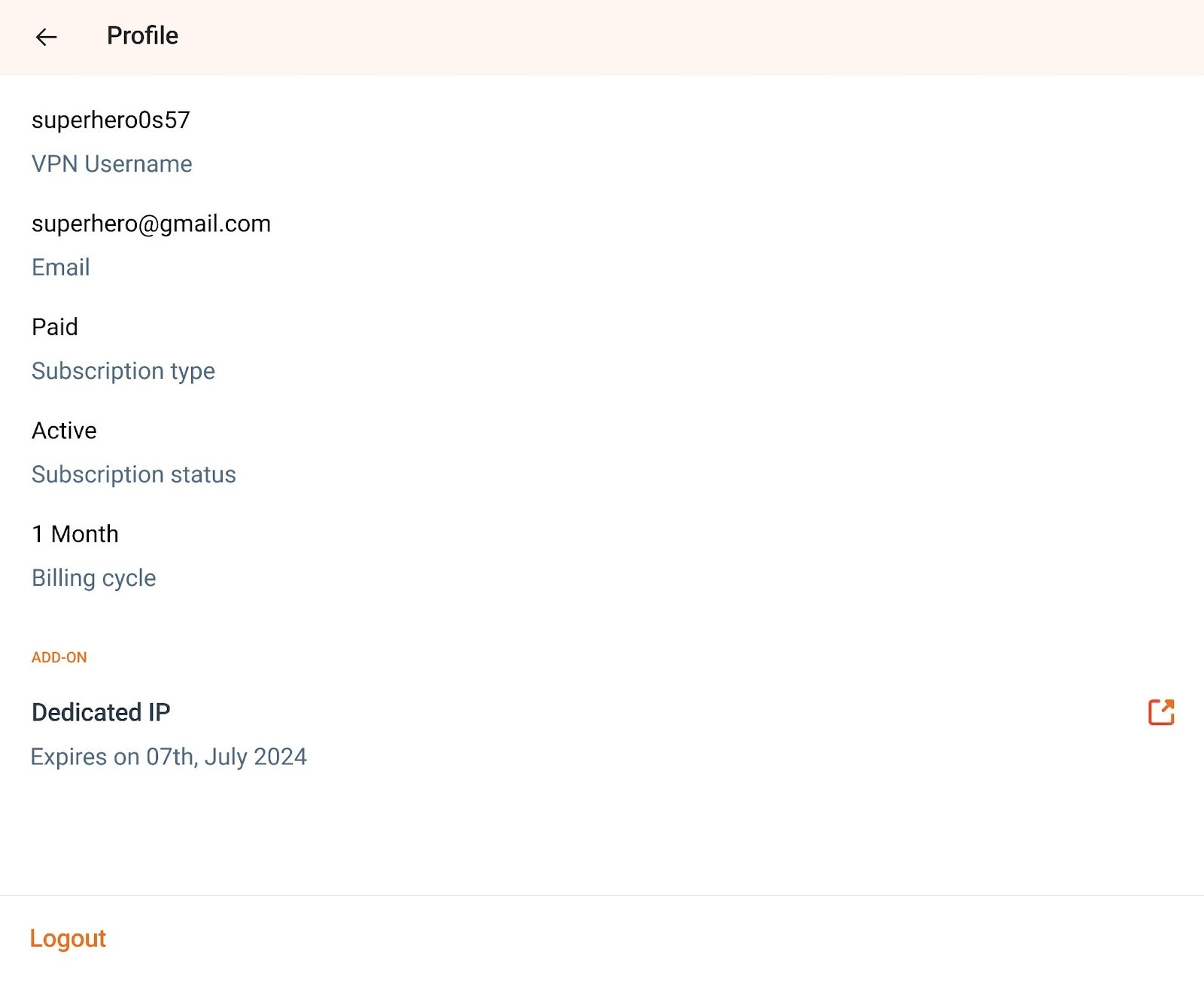Screen dimensions: 1204x987
Task: Click the Expires on 07th, July 2024 text
Action: 169,757
